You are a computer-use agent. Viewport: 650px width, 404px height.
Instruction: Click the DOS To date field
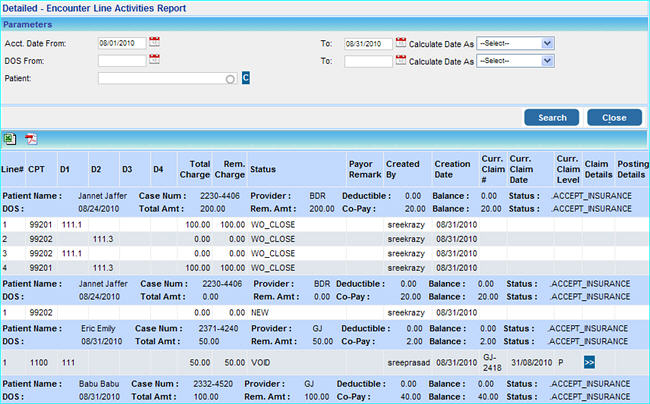368,61
